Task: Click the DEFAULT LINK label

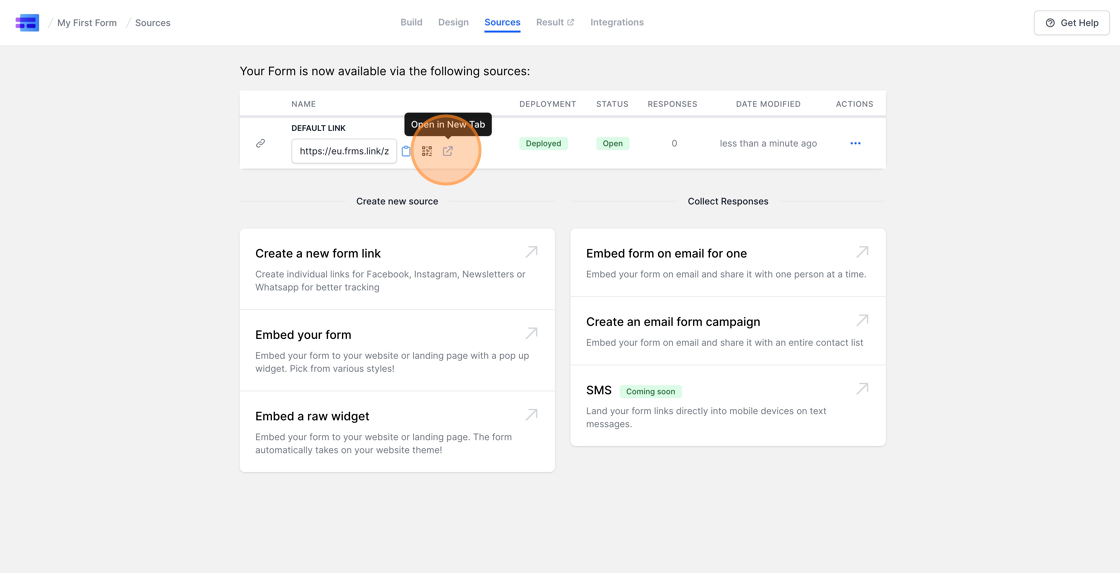Action: click(x=319, y=129)
